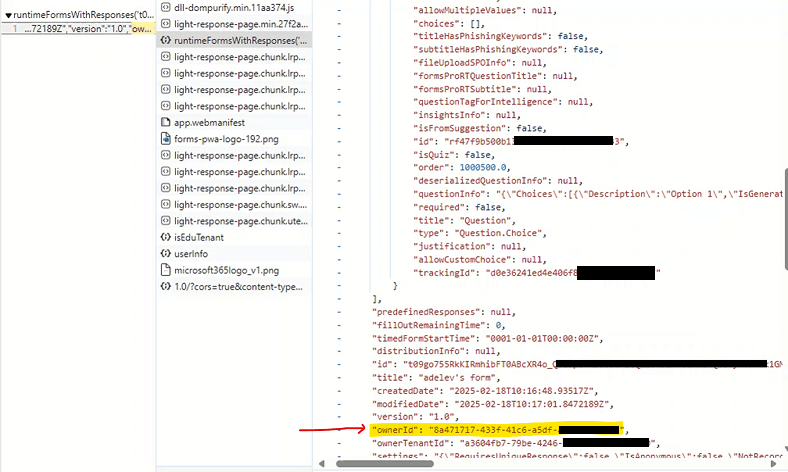This screenshot has height=472, width=788.
Task: Click the "isFromSuggestion": false line
Action: 480,128
